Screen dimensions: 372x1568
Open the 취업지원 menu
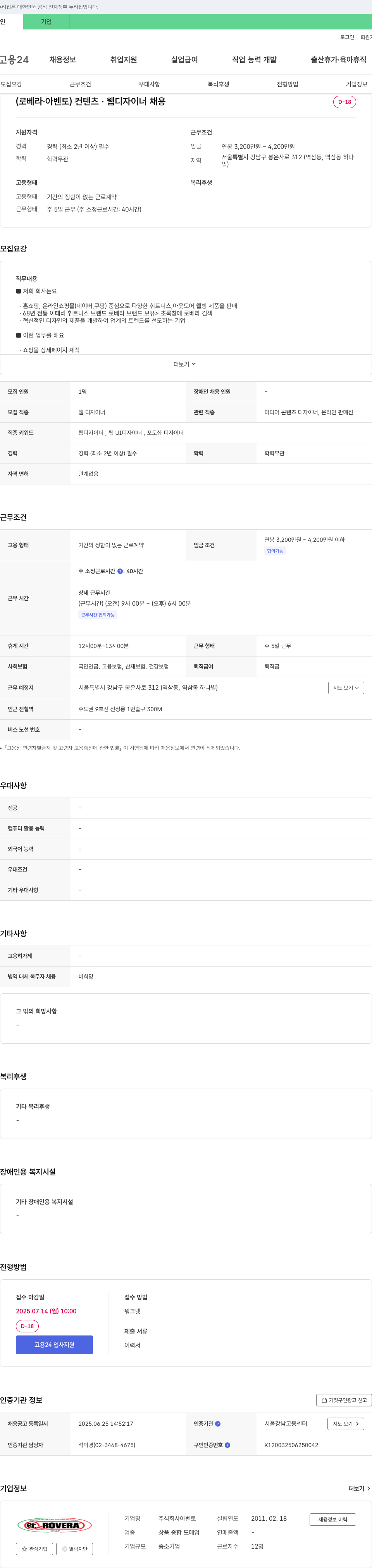point(124,60)
